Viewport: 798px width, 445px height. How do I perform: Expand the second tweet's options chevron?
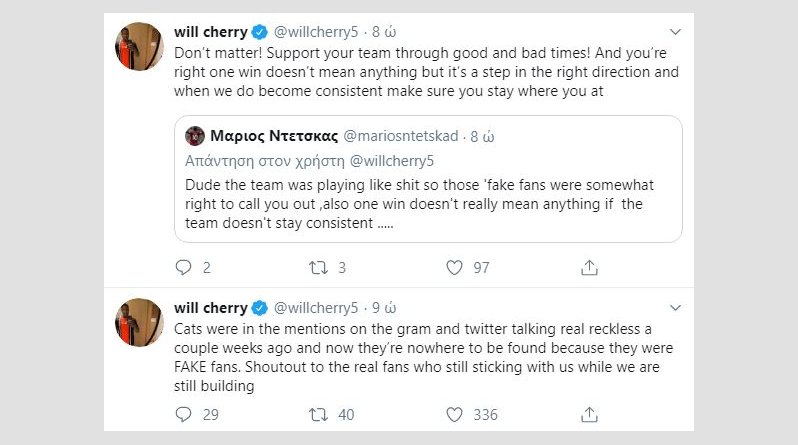676,307
